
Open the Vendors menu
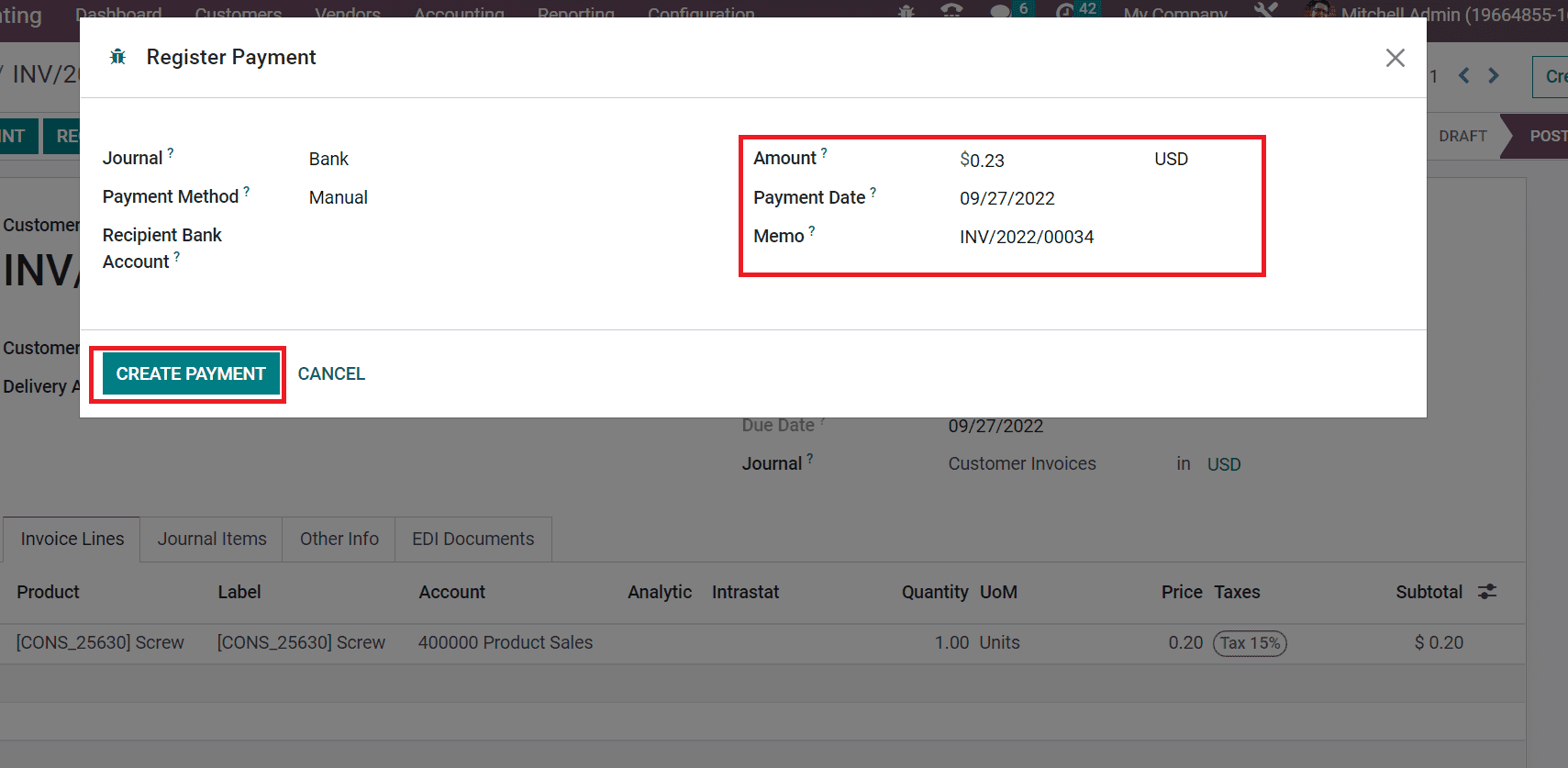348,13
